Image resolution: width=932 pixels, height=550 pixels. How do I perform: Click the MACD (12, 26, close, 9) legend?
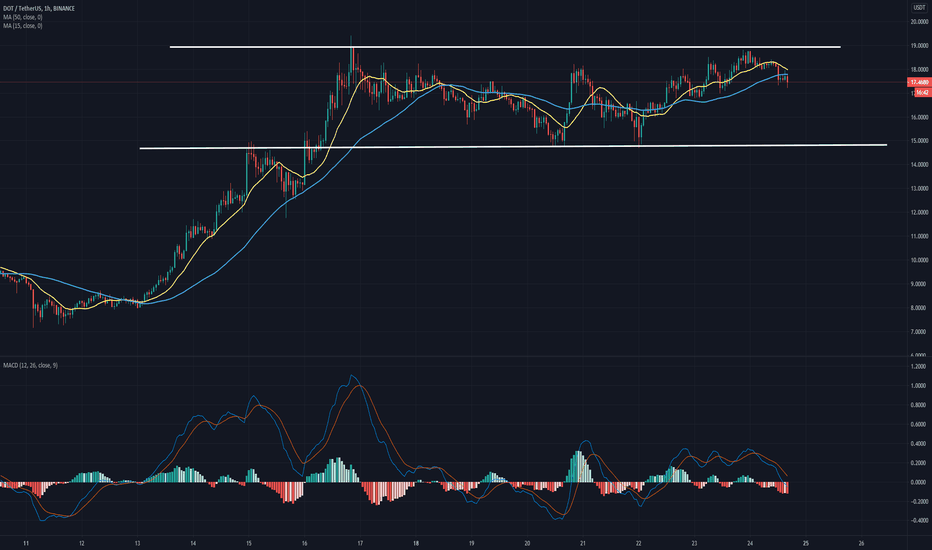pos(30,365)
